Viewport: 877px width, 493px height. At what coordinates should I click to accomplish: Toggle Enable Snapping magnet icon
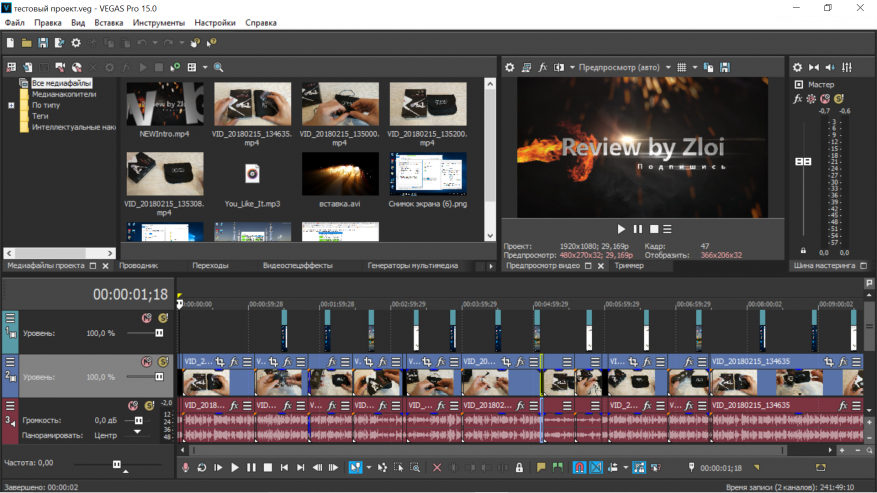coord(579,468)
